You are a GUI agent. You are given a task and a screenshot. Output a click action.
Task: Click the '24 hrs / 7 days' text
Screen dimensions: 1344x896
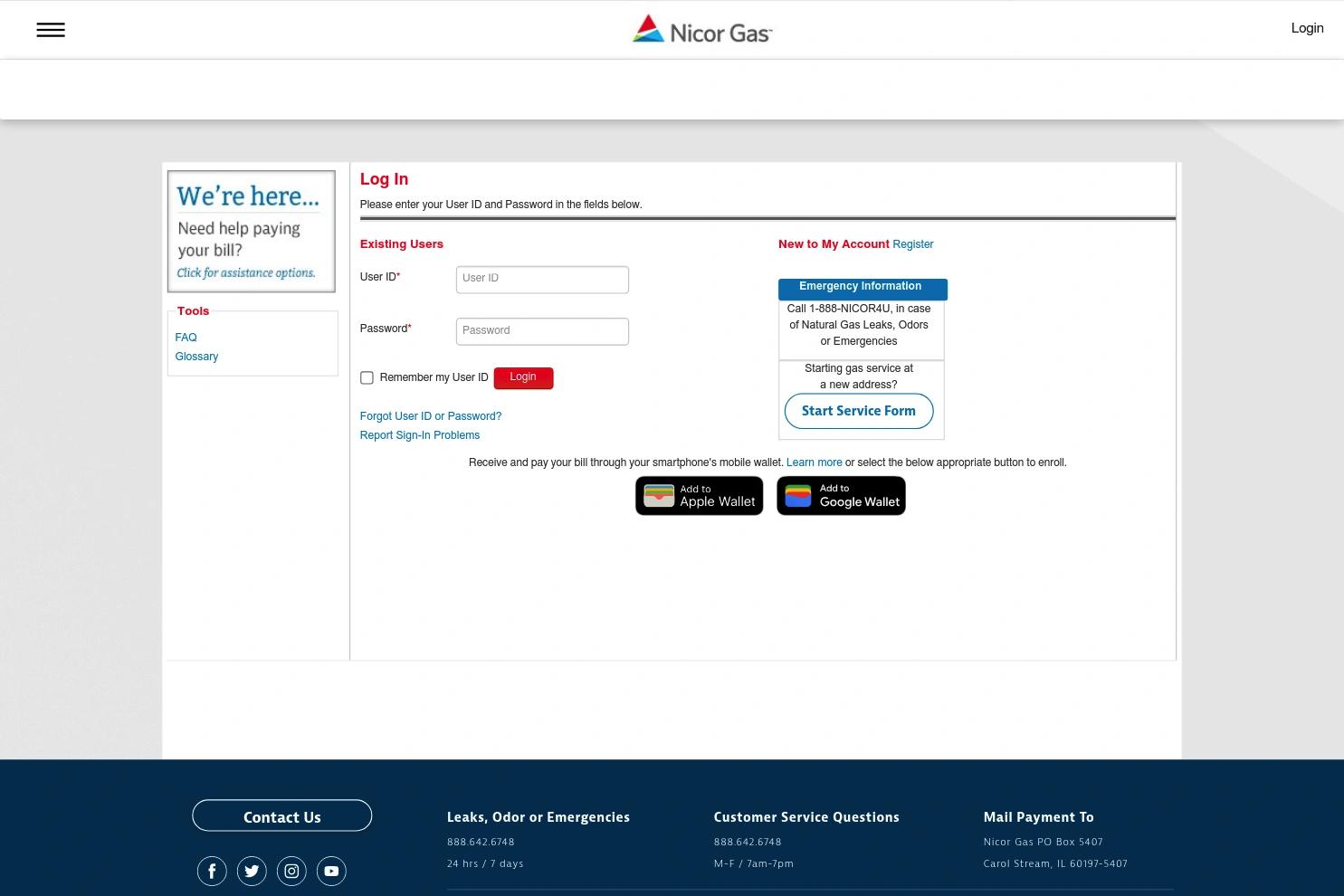tap(485, 863)
